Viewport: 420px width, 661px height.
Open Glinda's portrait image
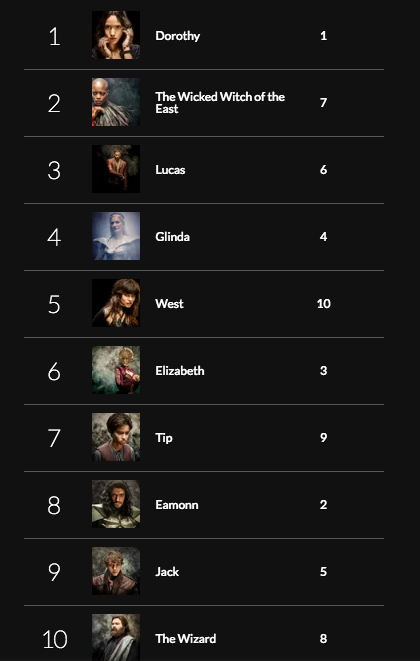tap(116, 236)
